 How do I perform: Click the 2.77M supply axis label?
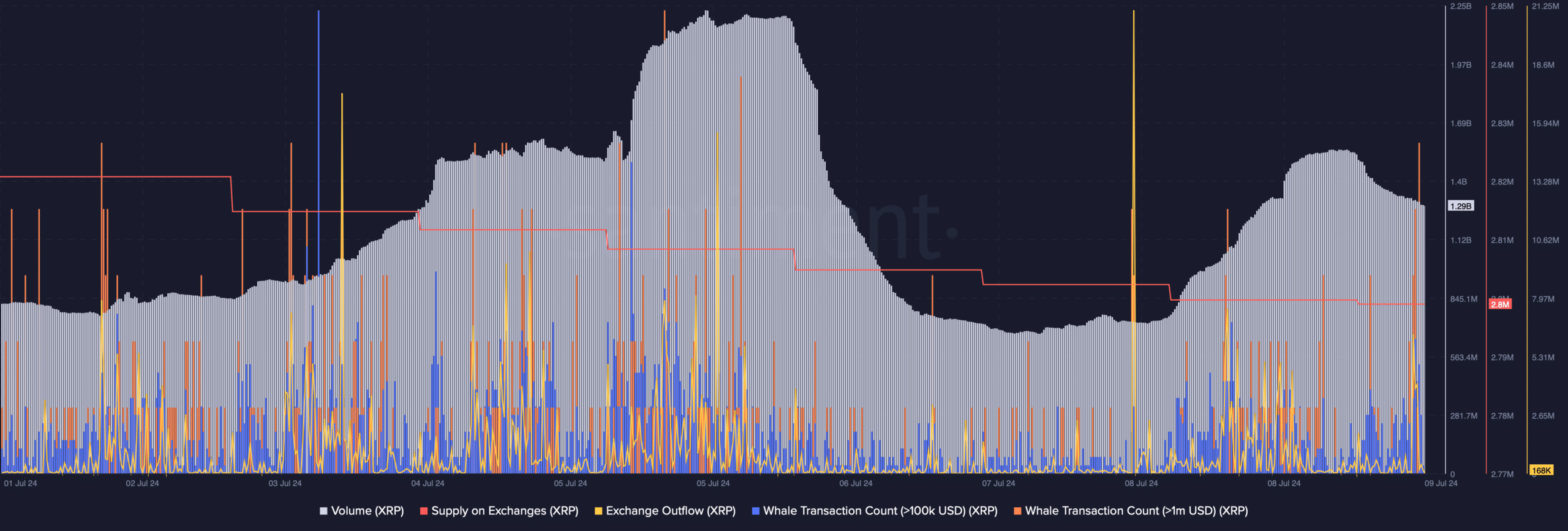click(1502, 474)
